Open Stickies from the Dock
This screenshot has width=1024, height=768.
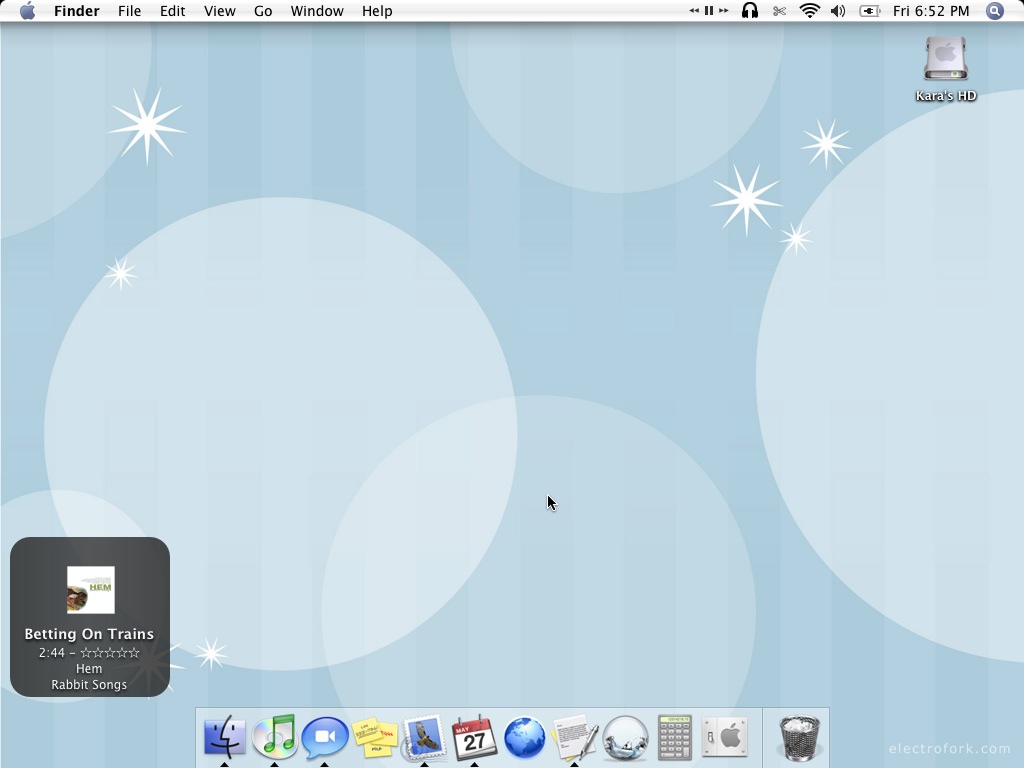pos(375,738)
